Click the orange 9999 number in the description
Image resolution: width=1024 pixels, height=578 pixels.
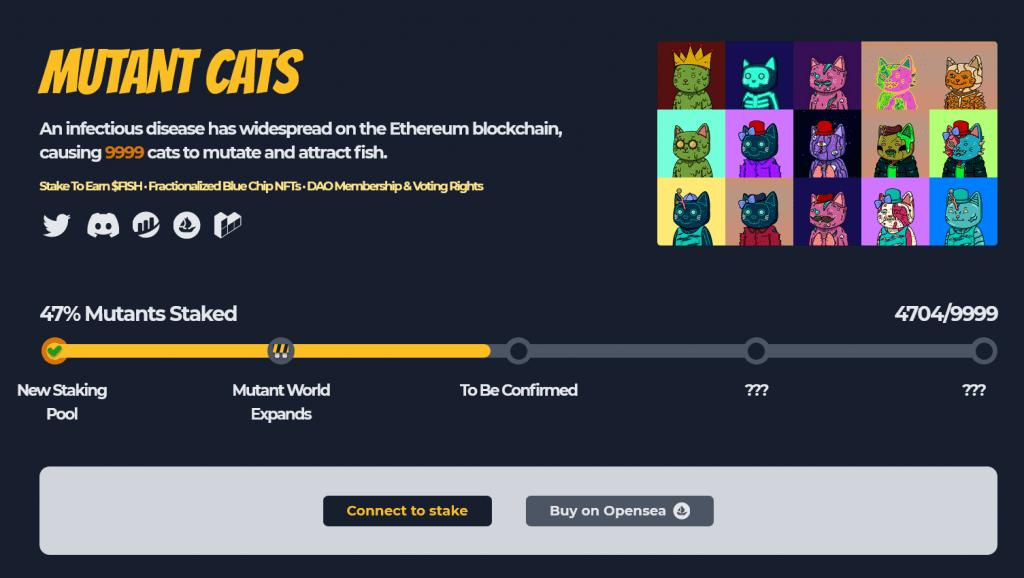tap(124, 153)
